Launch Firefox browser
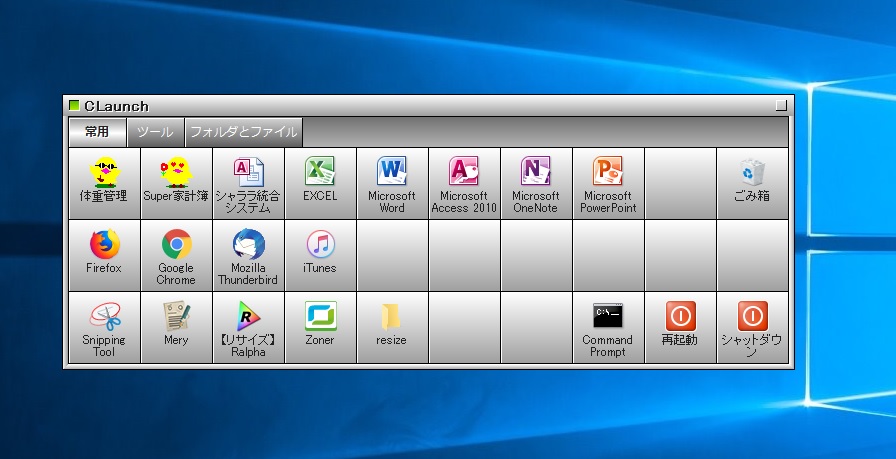The height and width of the screenshot is (459, 896). (x=104, y=254)
